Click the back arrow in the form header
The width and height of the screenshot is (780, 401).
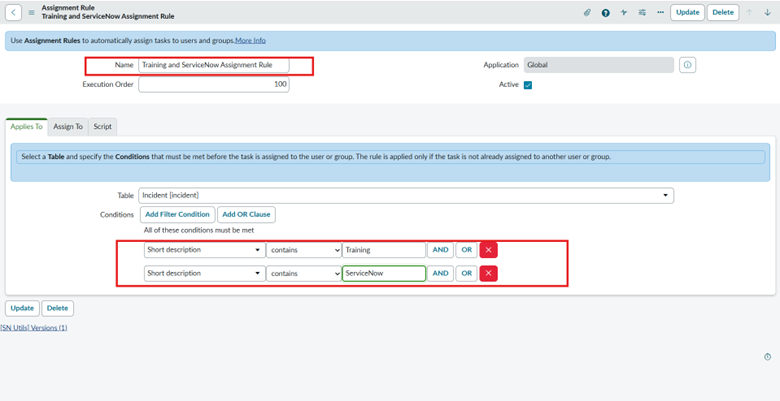coord(13,12)
